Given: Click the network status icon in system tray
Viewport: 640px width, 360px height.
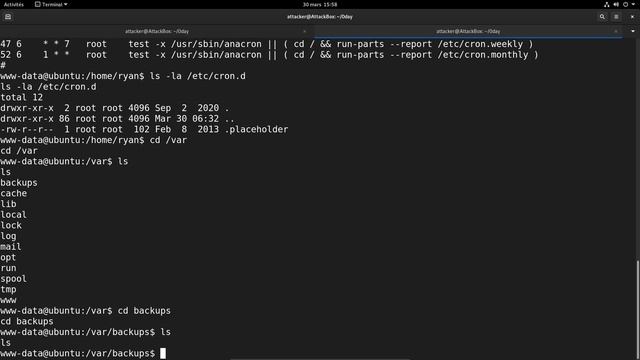Looking at the screenshot, I should tap(607, 4).
